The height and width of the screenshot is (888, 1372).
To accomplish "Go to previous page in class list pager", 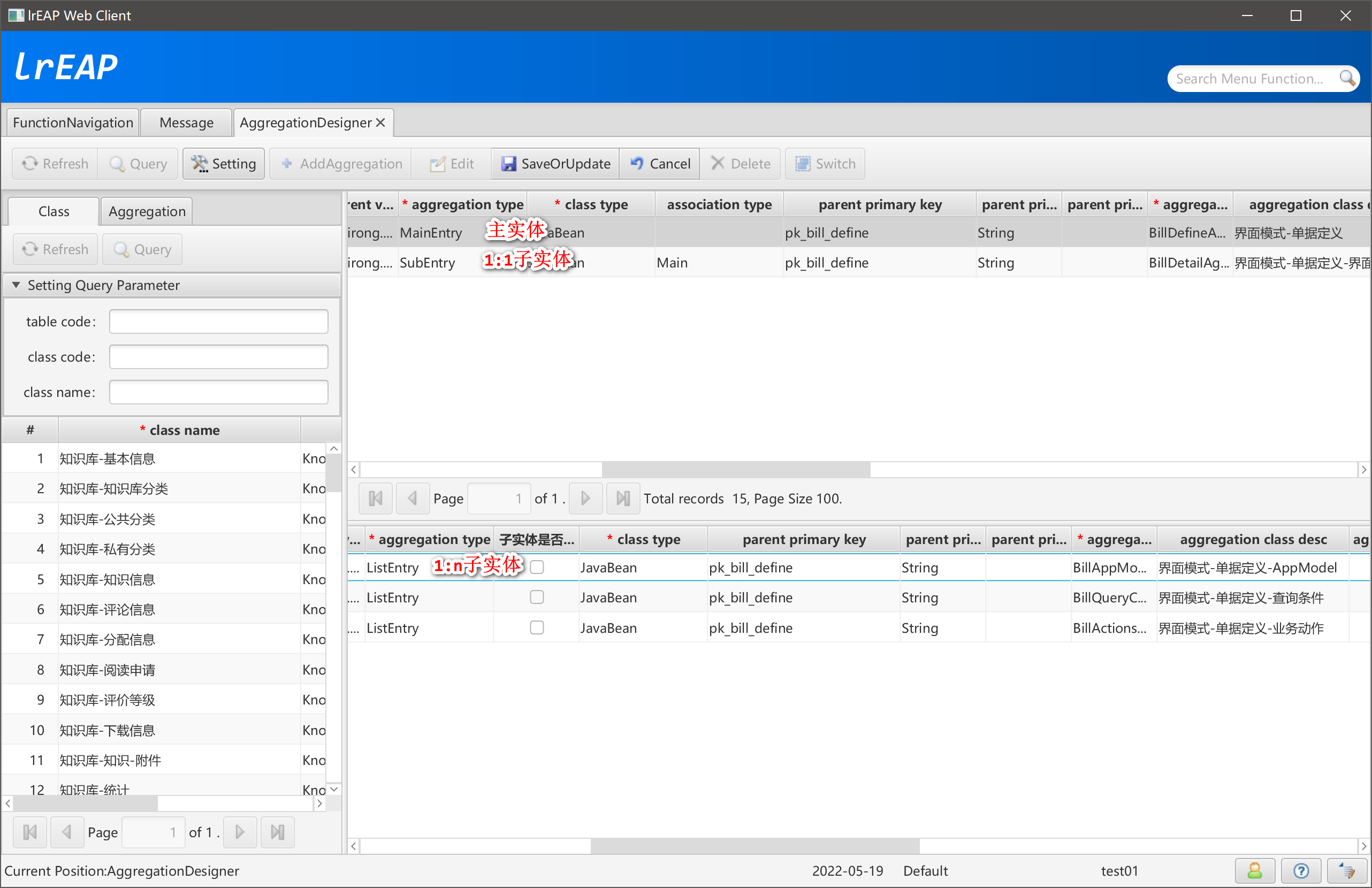I will click(x=67, y=832).
